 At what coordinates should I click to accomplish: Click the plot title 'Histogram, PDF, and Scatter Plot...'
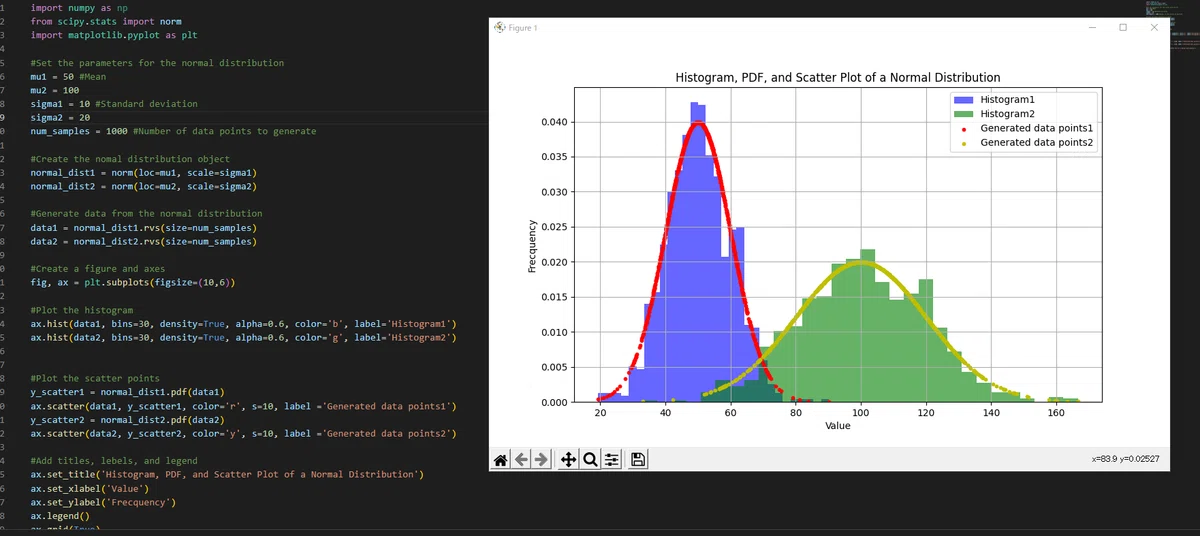coord(838,77)
